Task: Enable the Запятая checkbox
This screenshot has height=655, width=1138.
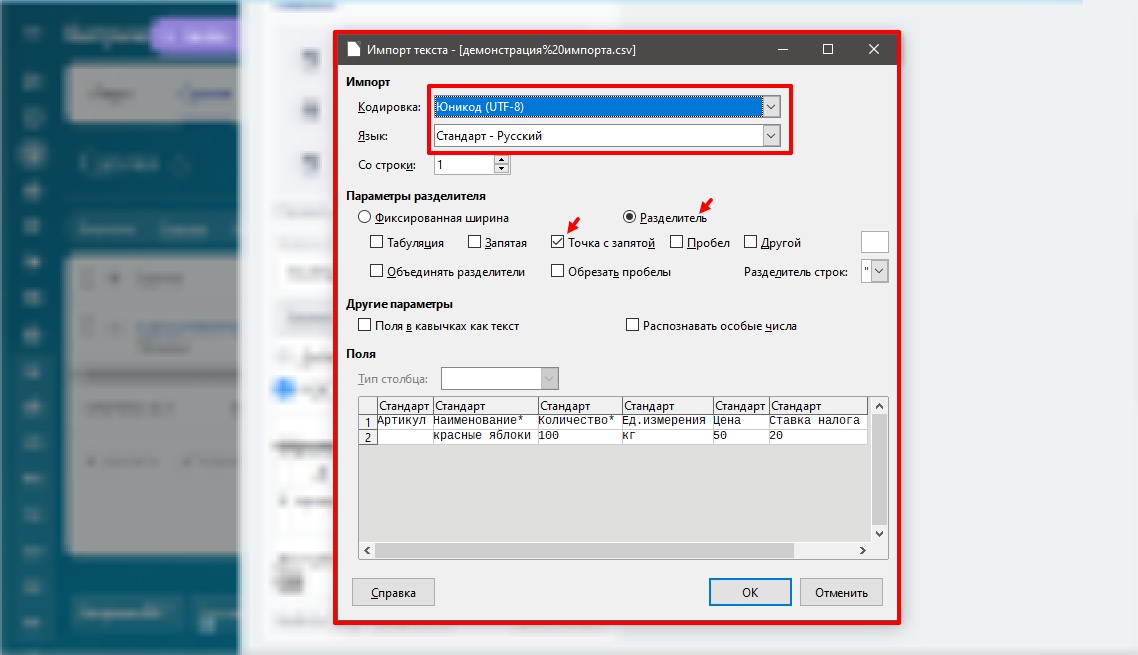Action: click(475, 242)
